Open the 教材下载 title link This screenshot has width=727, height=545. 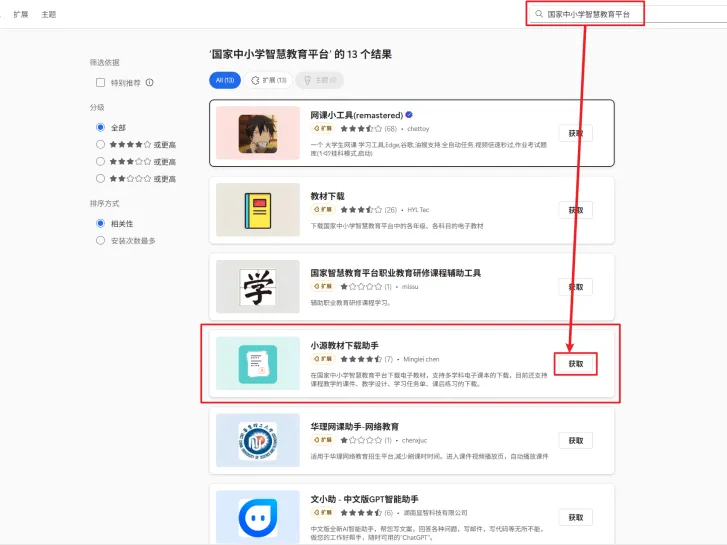click(327, 196)
